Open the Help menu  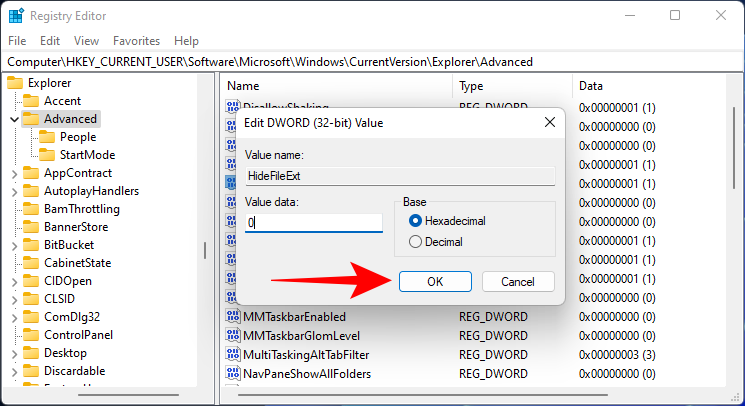pyautogui.click(x=186, y=41)
